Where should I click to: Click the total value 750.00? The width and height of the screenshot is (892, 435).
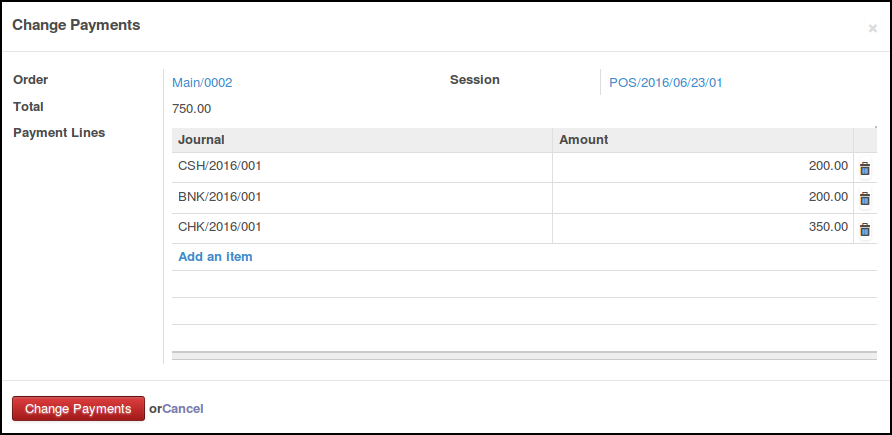click(191, 109)
